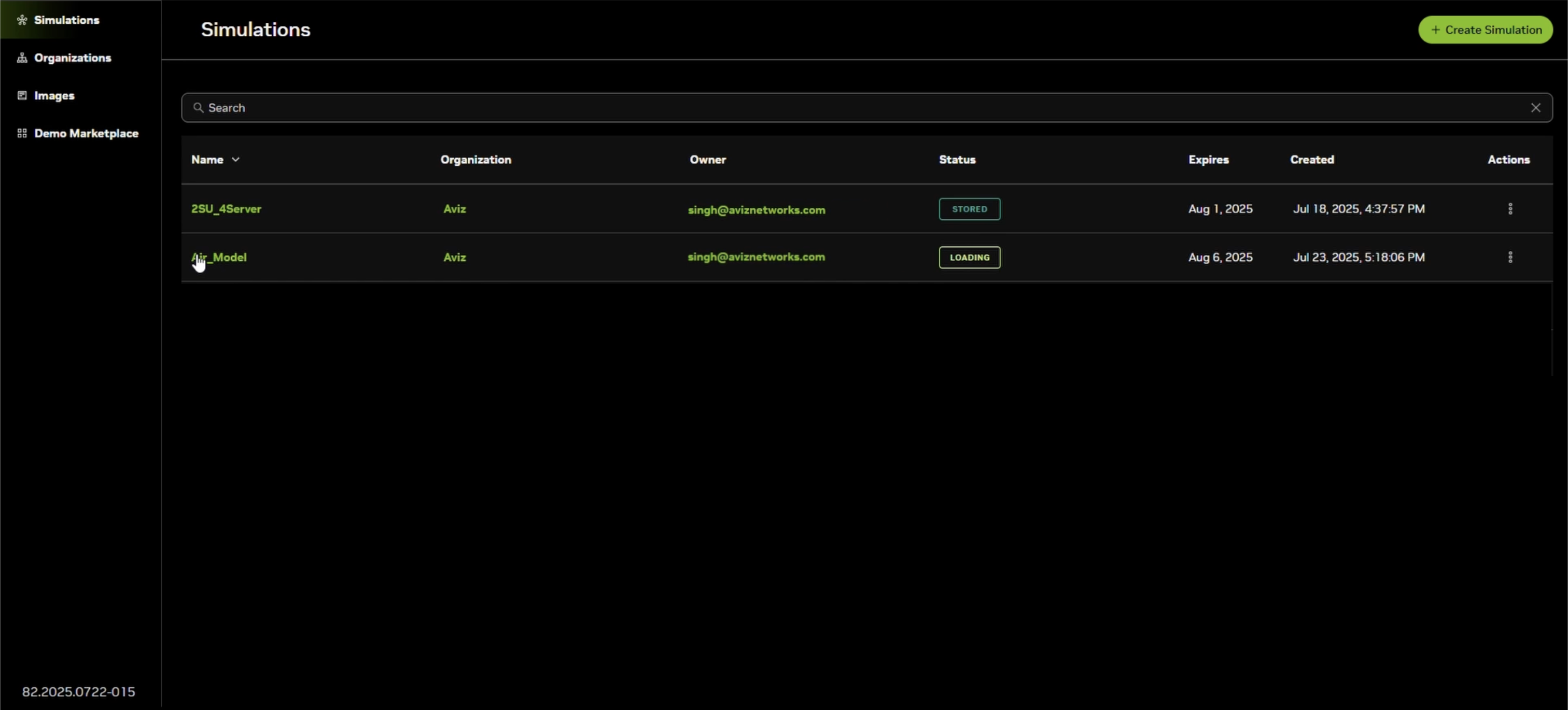
Task: Toggle Name column sort arrow
Action: click(235, 160)
